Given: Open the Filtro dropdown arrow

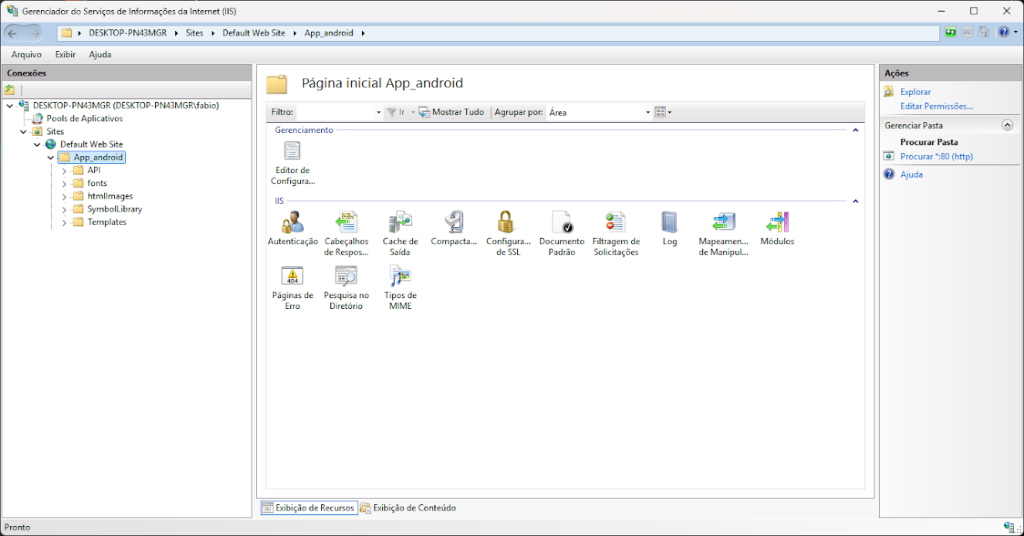Looking at the screenshot, I should pyautogui.click(x=378, y=112).
